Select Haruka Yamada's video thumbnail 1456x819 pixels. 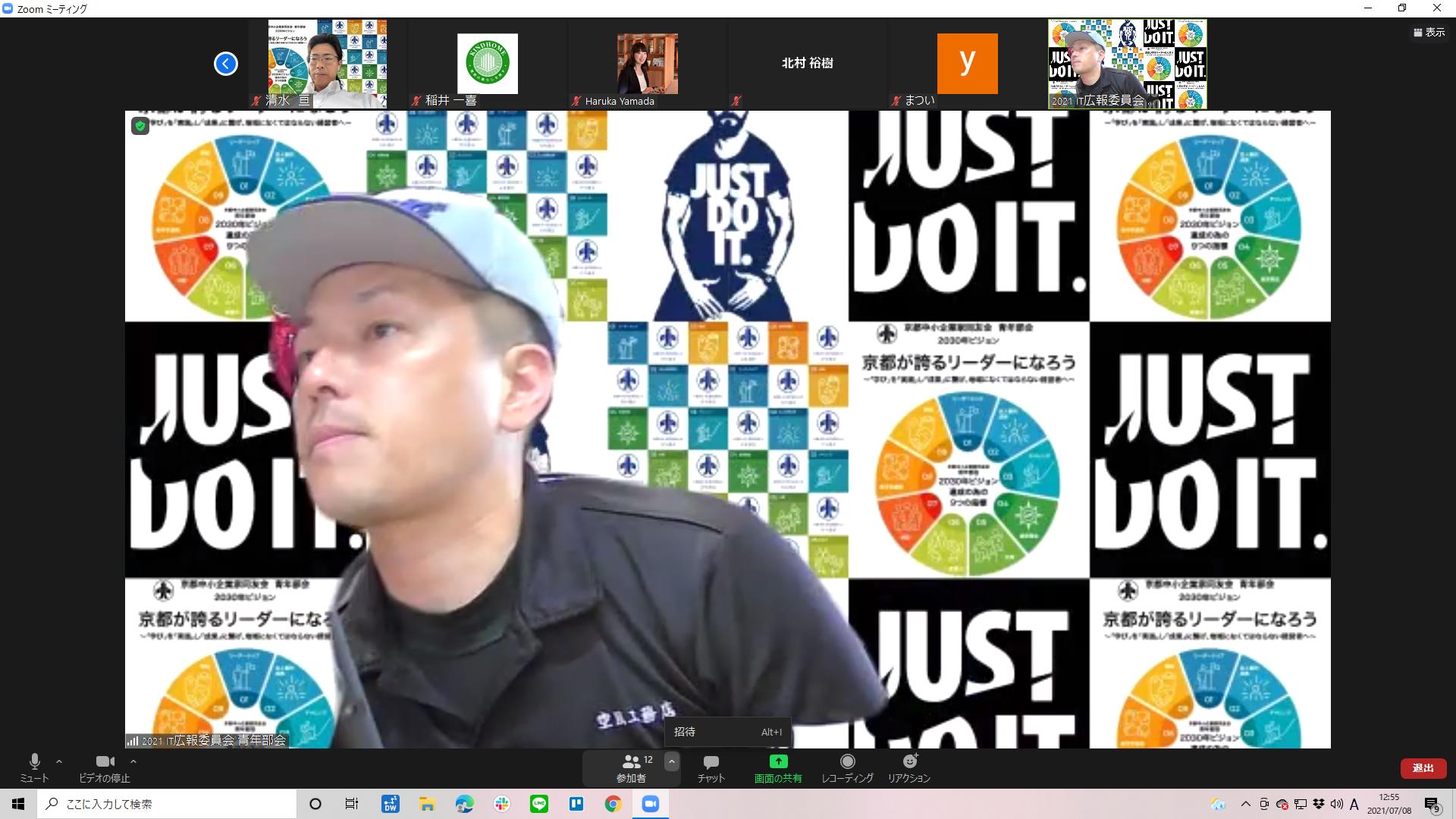pos(648,64)
